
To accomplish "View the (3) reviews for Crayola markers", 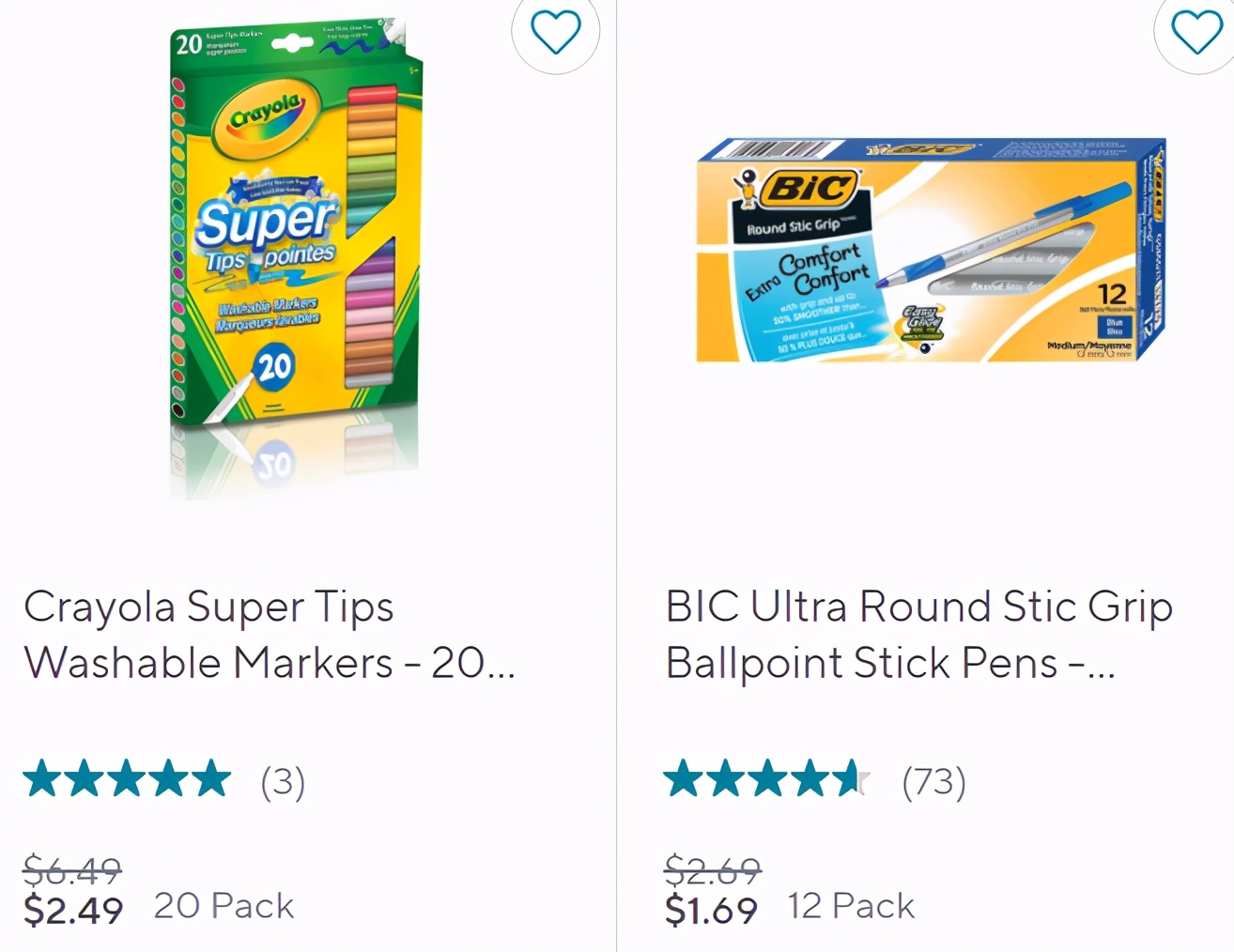I will point(283,781).
